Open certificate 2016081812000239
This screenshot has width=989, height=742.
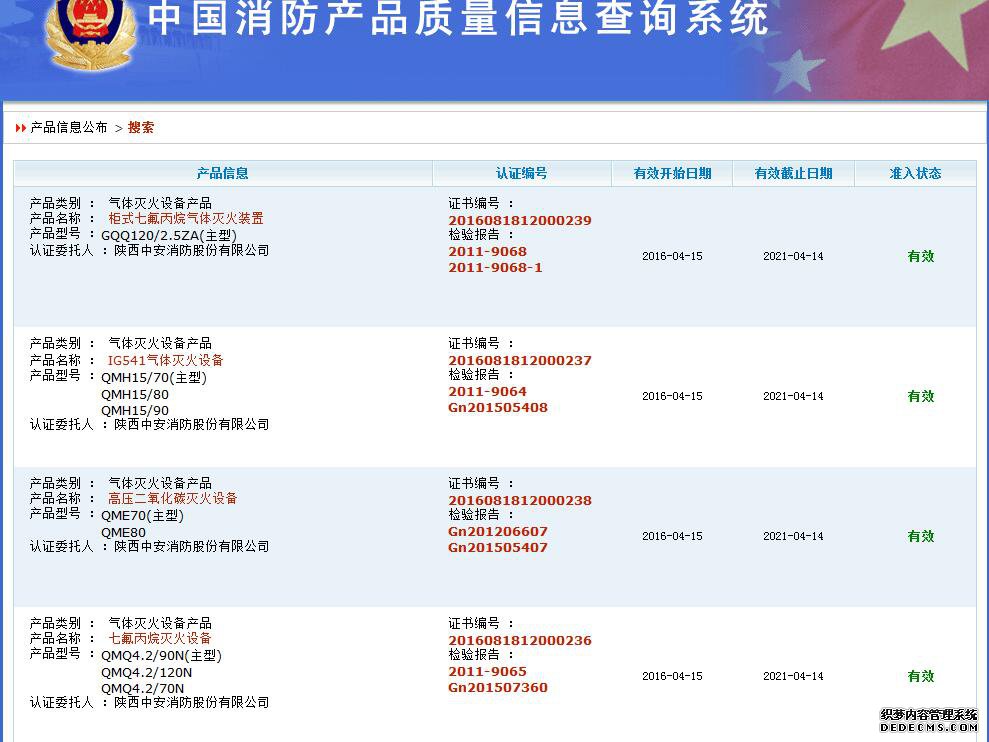click(x=519, y=220)
